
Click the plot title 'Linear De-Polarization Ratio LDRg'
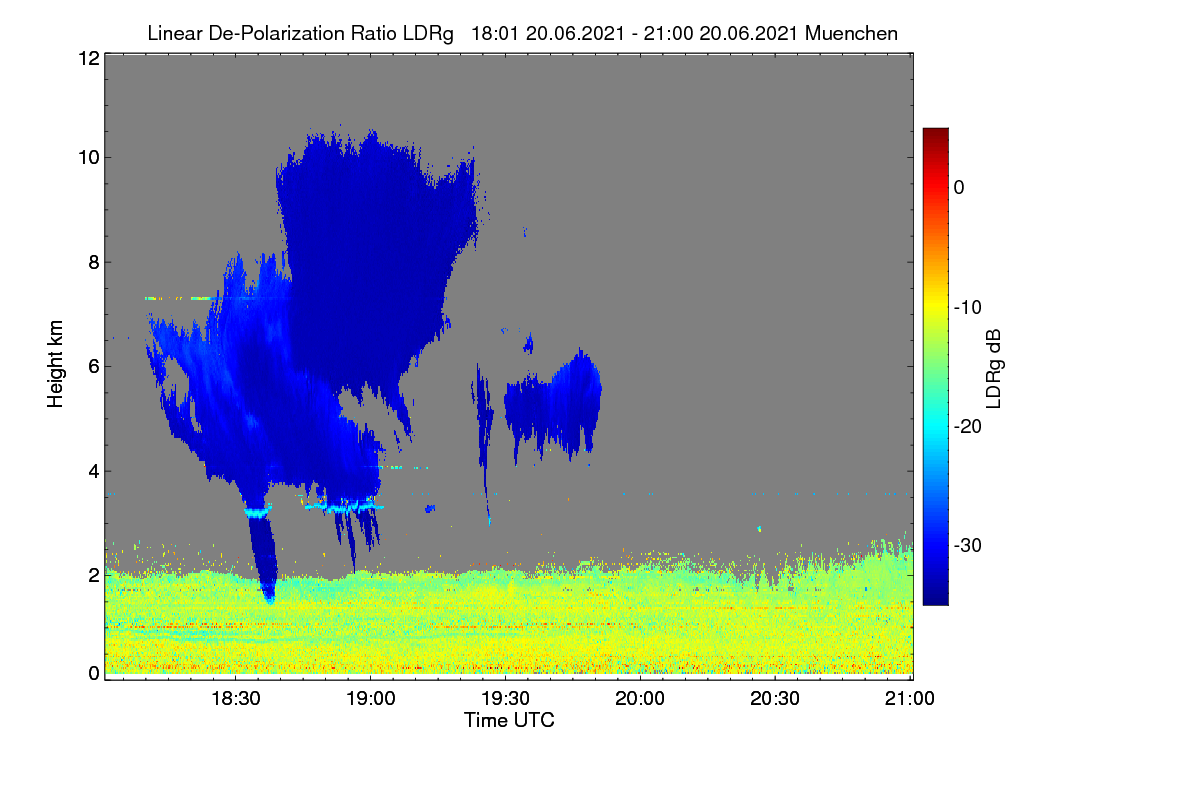pyautogui.click(x=299, y=33)
